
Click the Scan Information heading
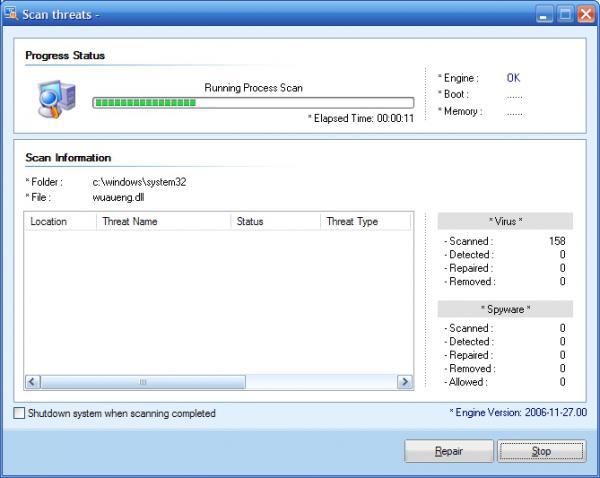[x=68, y=158]
